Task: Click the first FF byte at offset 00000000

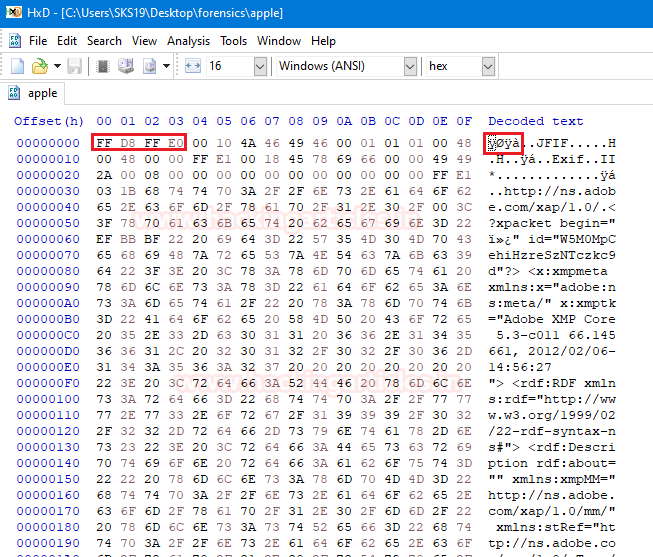Action: click(x=104, y=143)
